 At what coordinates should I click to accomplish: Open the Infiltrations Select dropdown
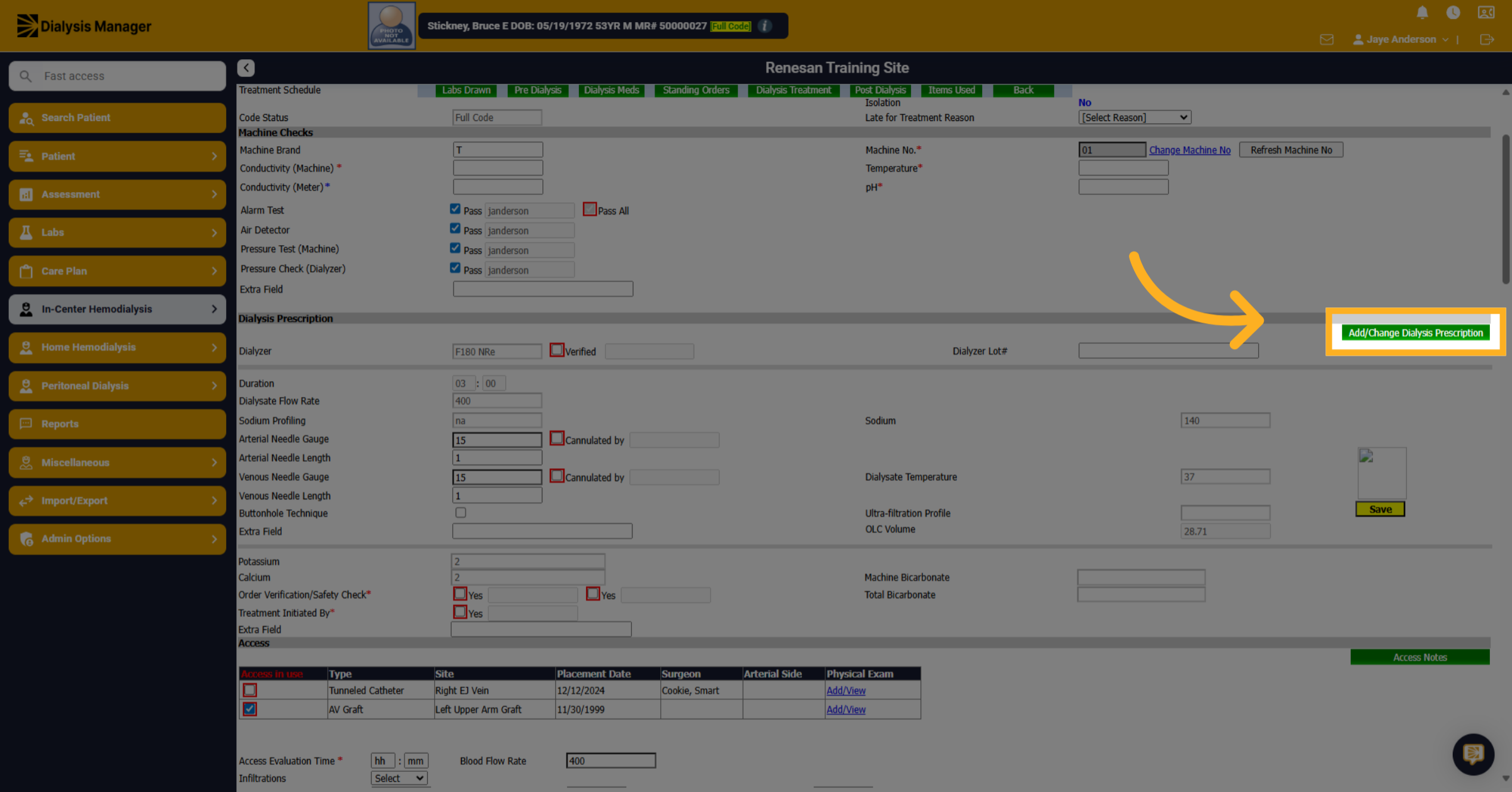[399, 779]
